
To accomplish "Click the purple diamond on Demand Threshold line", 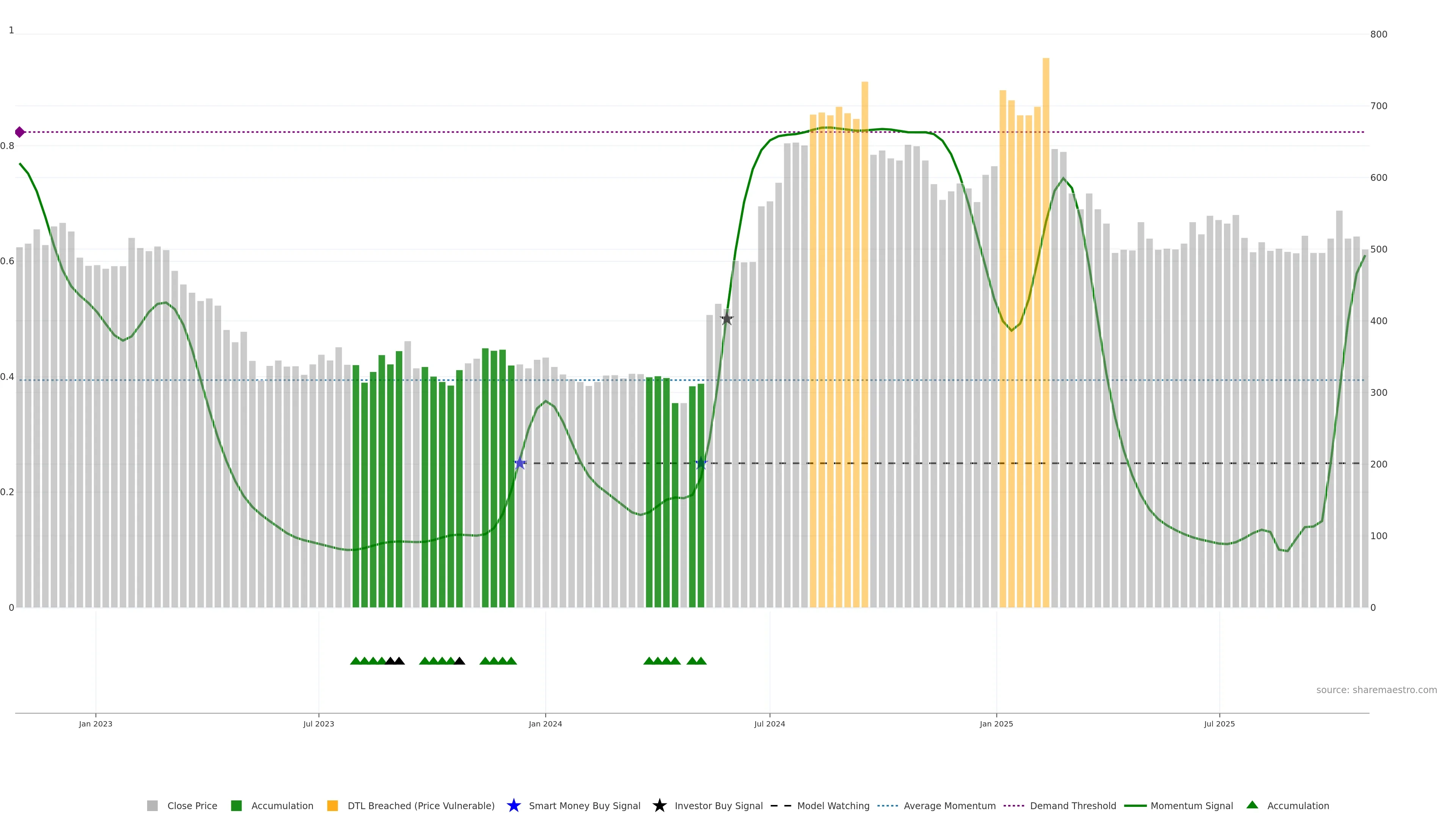I will [20, 132].
